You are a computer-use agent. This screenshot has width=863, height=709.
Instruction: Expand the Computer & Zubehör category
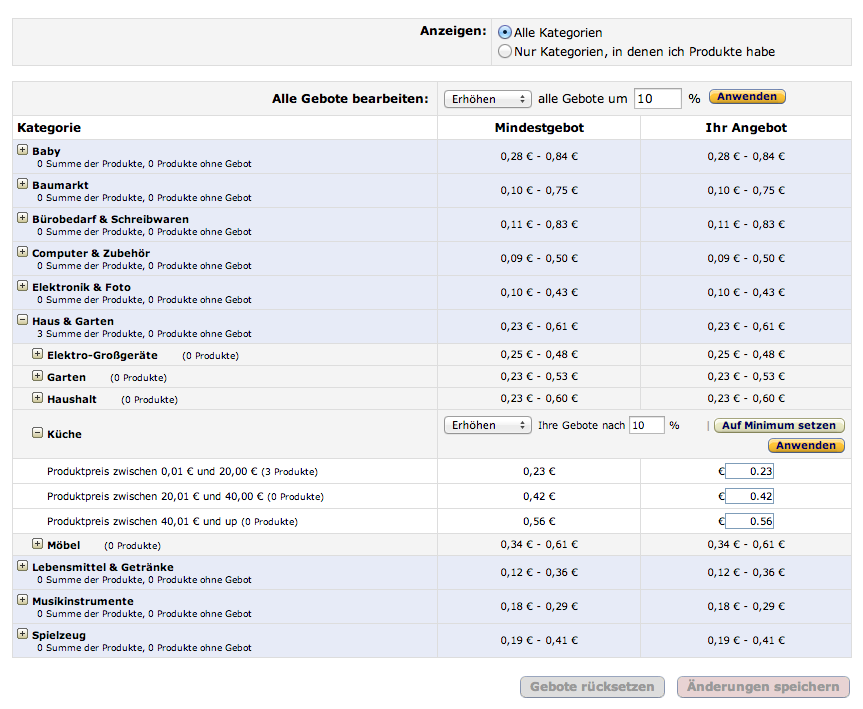[x=23, y=252]
